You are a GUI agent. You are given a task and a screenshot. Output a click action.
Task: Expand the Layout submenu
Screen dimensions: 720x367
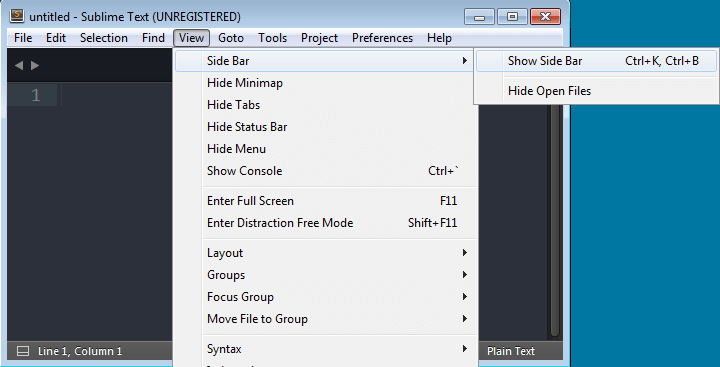[326, 253]
